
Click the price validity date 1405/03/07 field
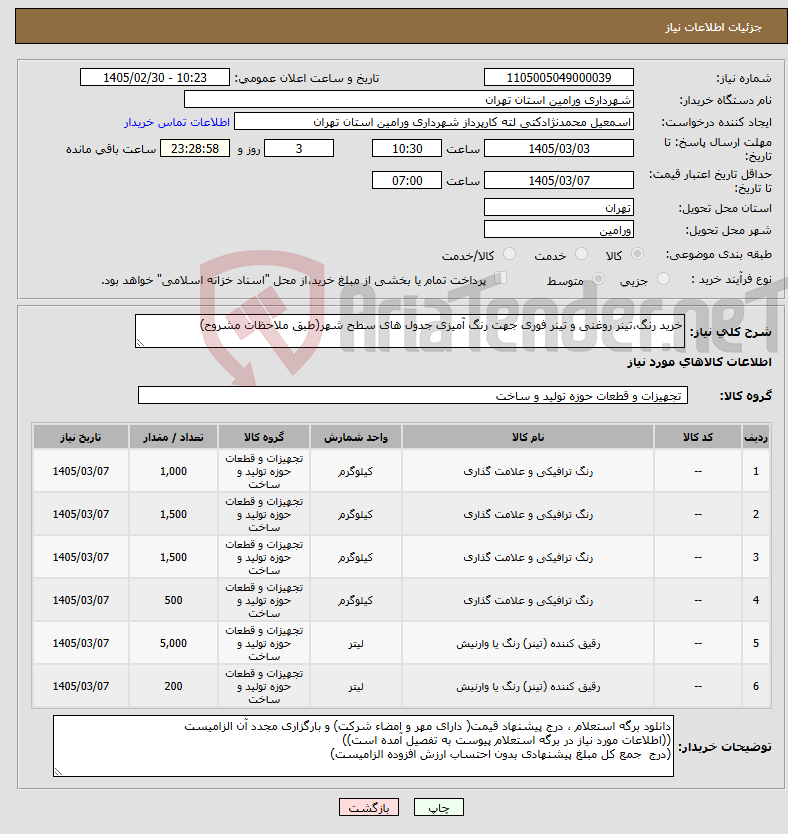click(559, 180)
